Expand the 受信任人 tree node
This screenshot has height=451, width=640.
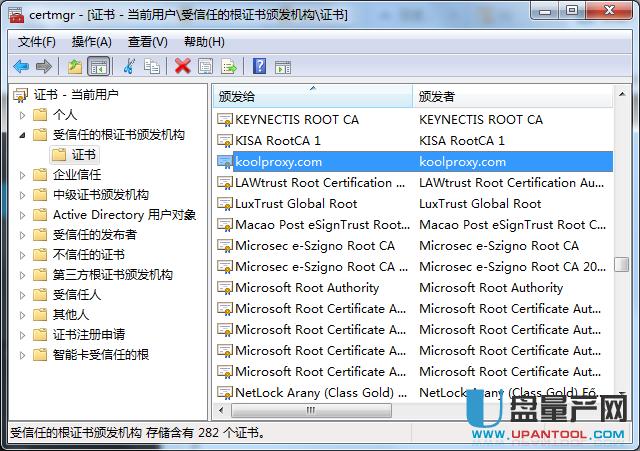(22, 295)
